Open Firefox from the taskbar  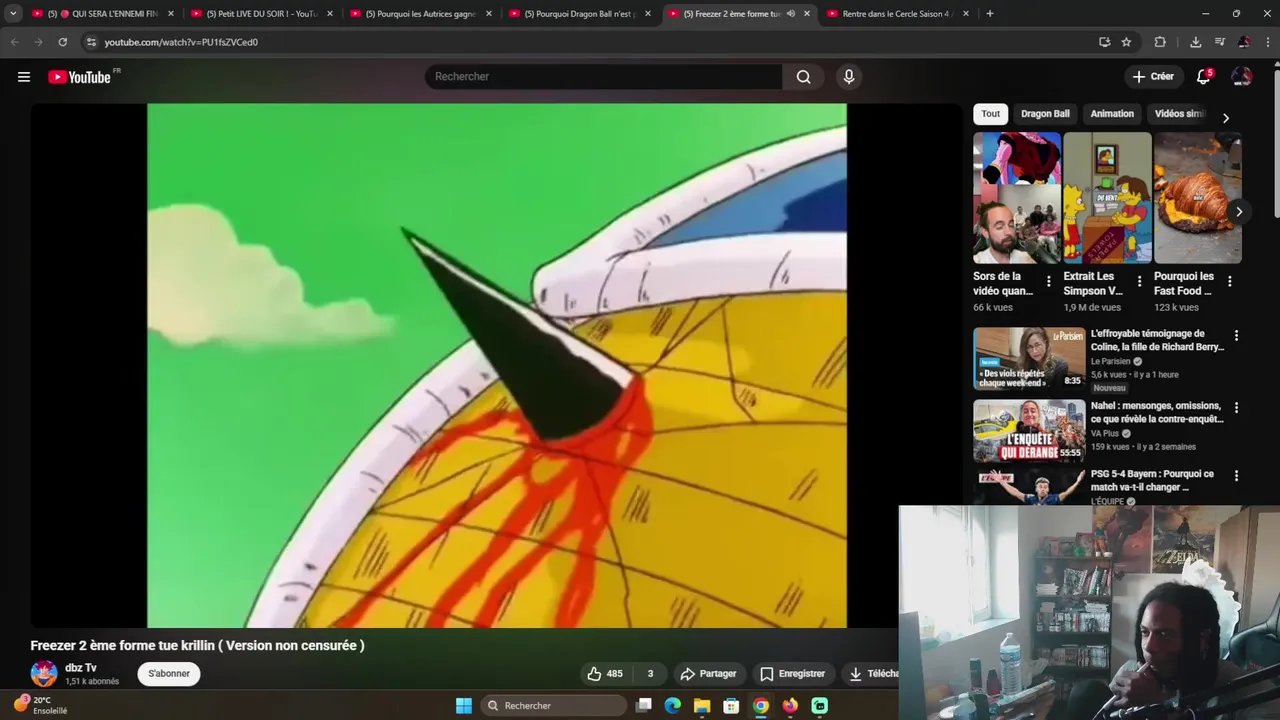(x=790, y=706)
